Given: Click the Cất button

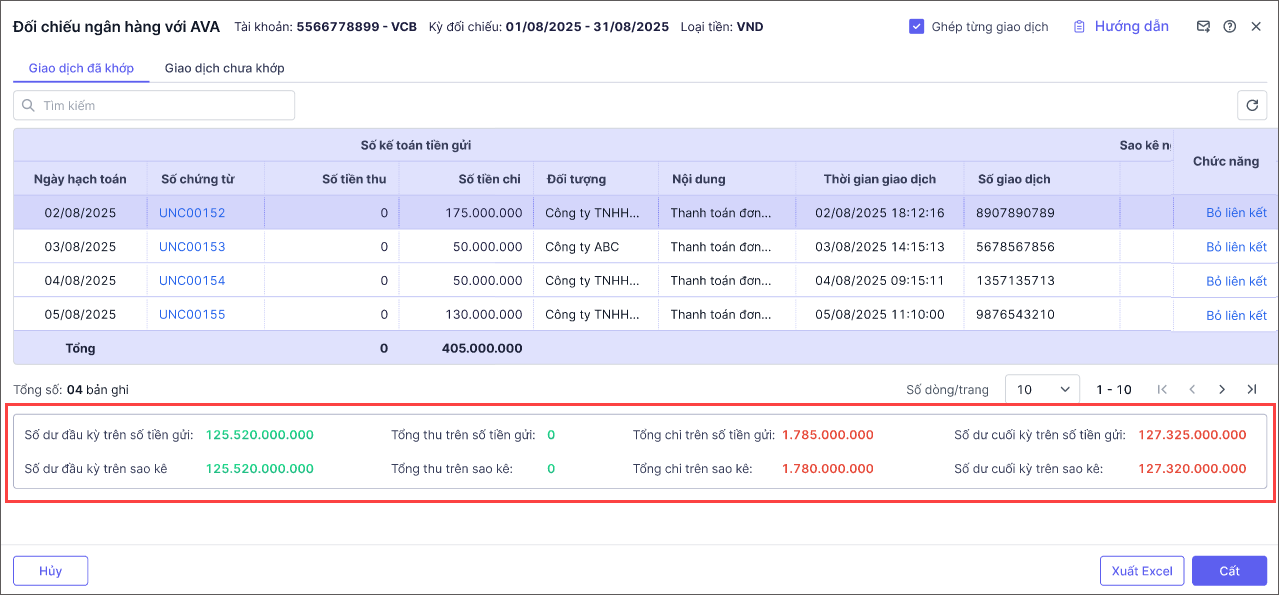Looking at the screenshot, I should pyautogui.click(x=1229, y=571).
